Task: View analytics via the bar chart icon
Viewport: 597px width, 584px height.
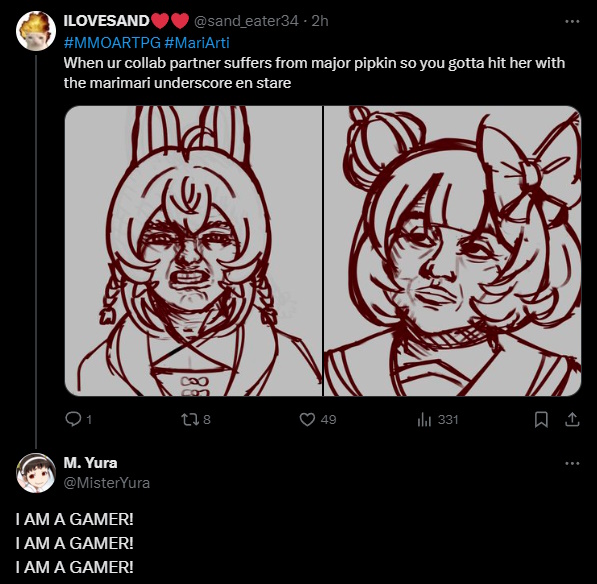Action: (424, 420)
